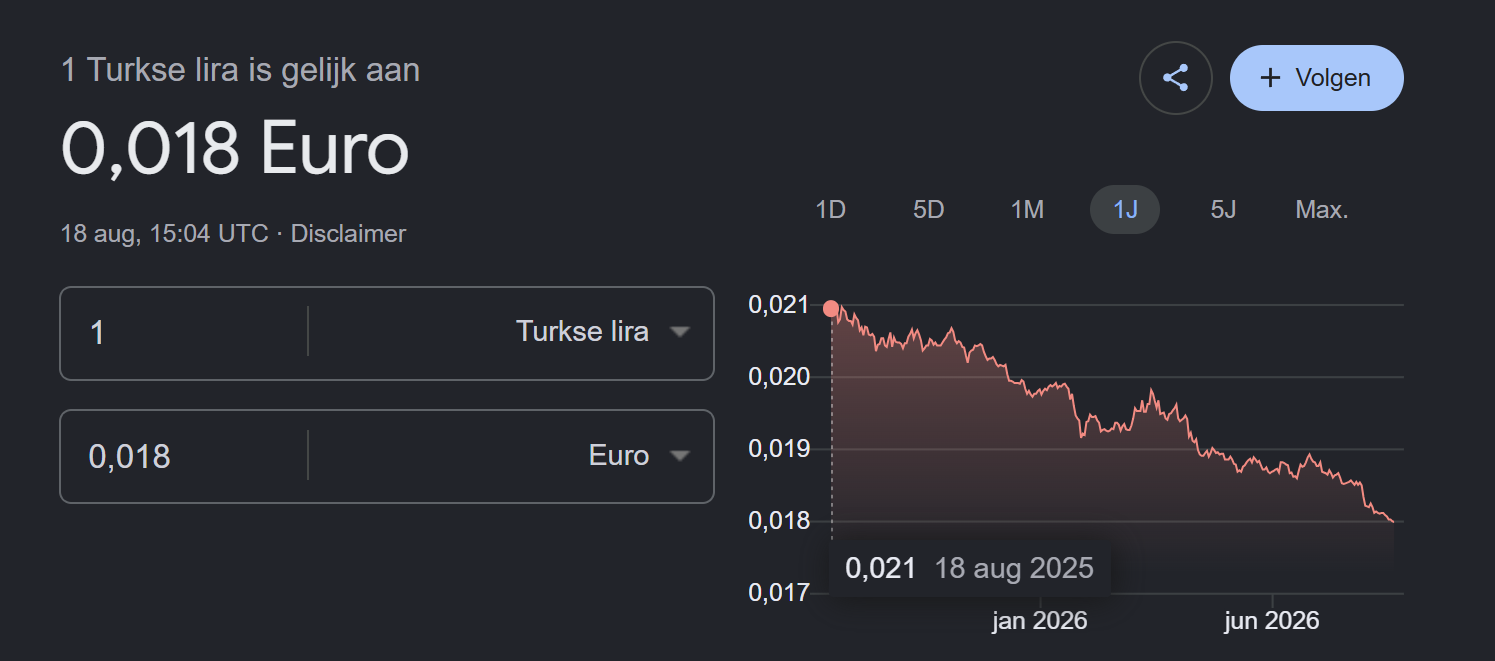1495x661 pixels.
Task: Switch chart to 5J range
Action: click(1223, 210)
